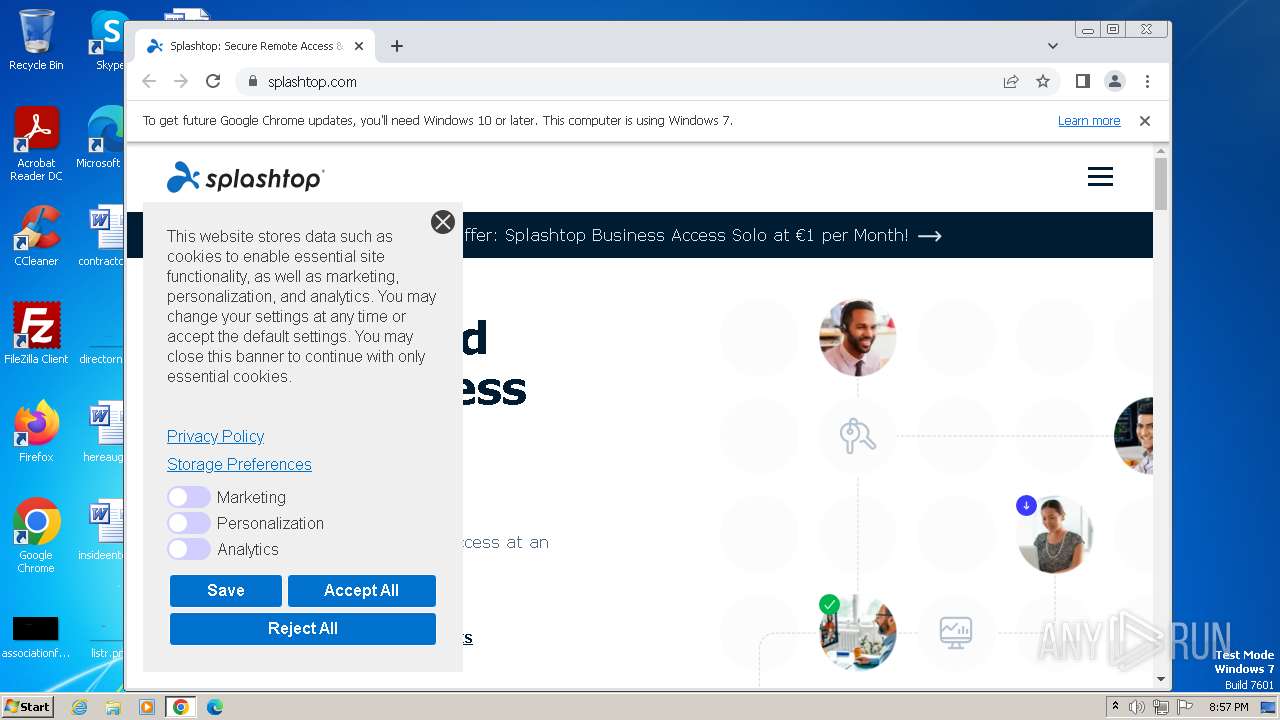Toggle the Personalization cookies switch

coord(188,523)
